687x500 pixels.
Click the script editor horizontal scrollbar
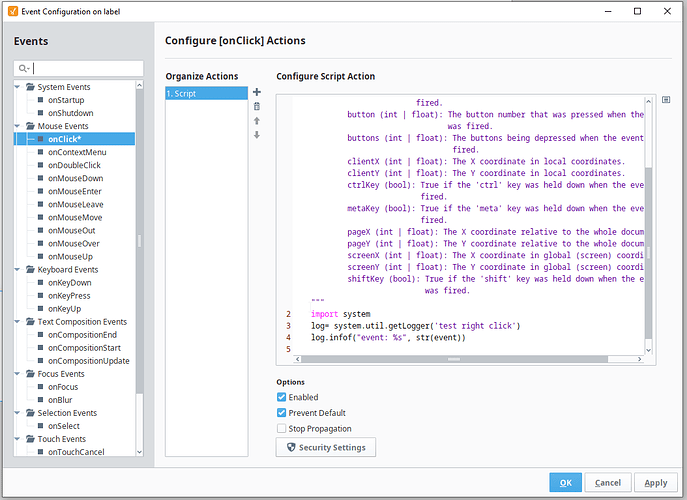click(x=454, y=359)
